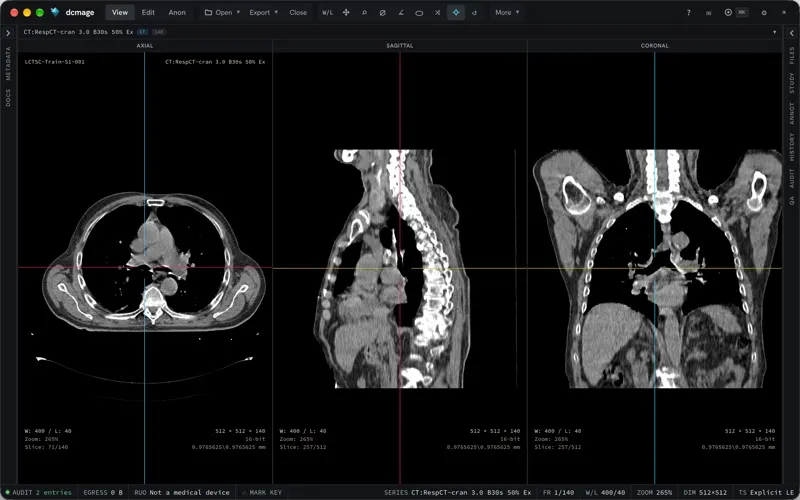Click sagittal Slice: 257/512 overlay text
Viewport: 800px width, 500px height.
coord(303,447)
